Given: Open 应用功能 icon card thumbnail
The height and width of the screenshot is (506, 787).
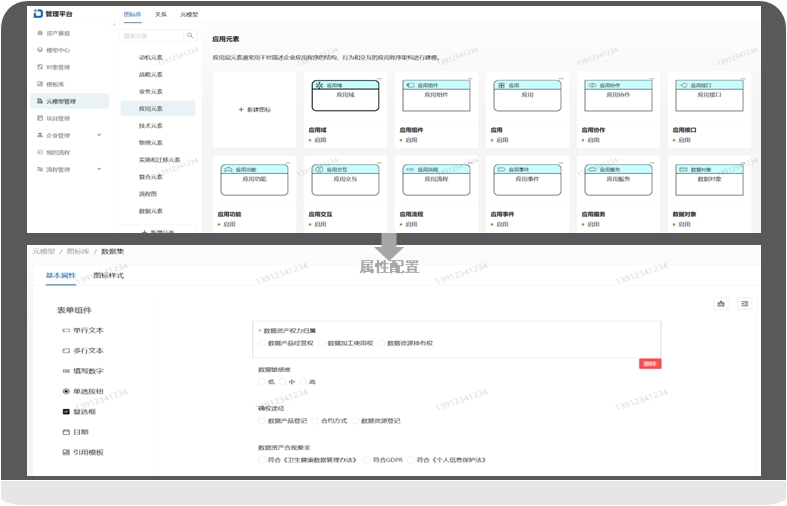Looking at the screenshot, I should point(254,180).
